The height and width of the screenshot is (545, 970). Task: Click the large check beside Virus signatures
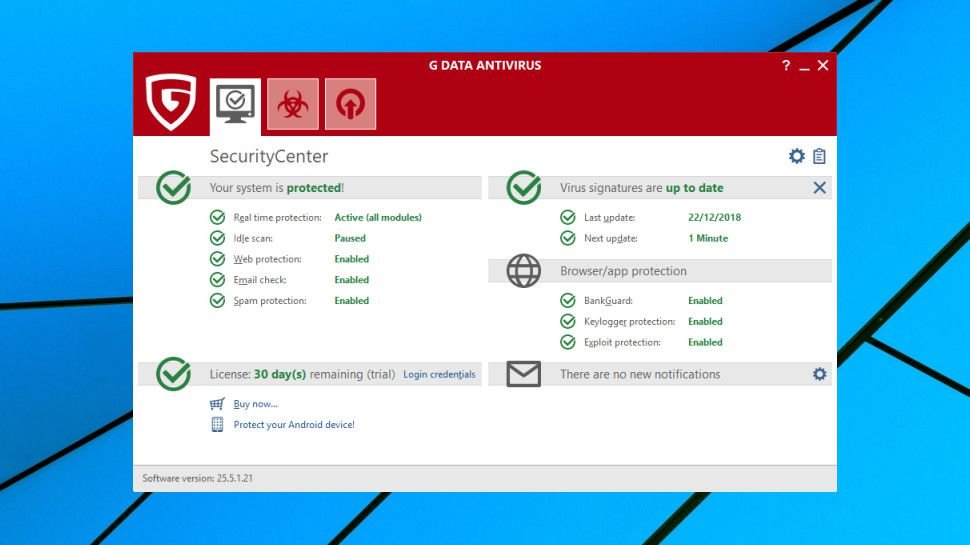[524, 187]
